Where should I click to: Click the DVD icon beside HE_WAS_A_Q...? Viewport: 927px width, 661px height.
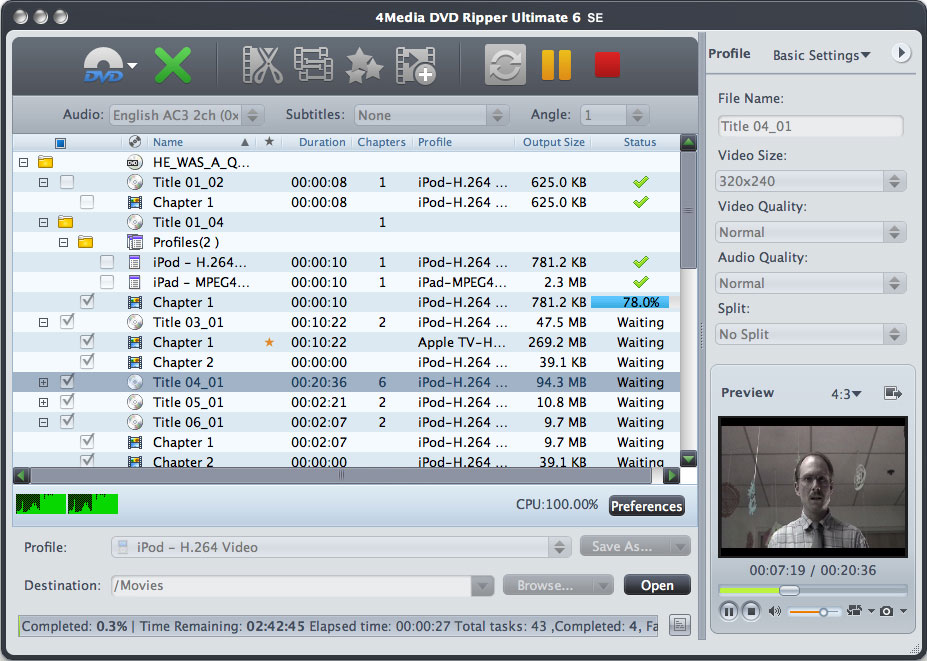tap(135, 162)
